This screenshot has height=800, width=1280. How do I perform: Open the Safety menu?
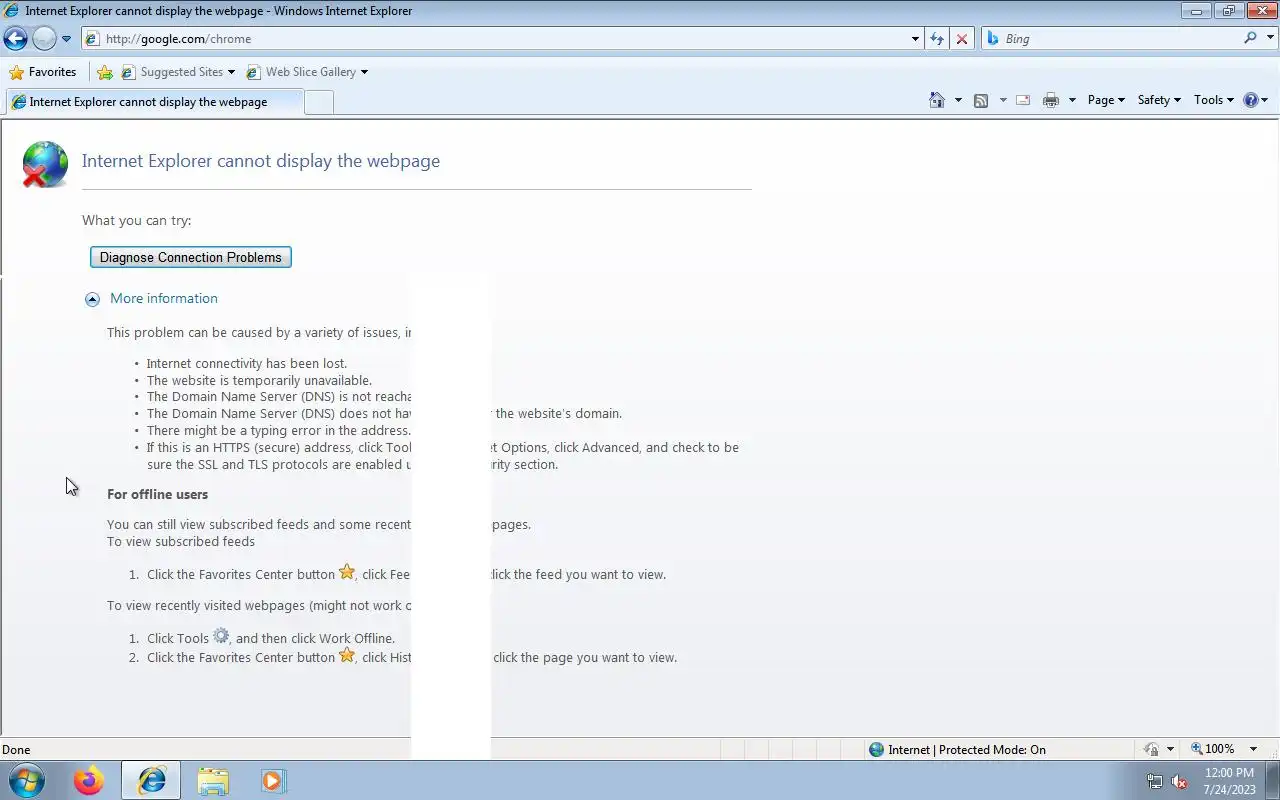(x=1159, y=100)
